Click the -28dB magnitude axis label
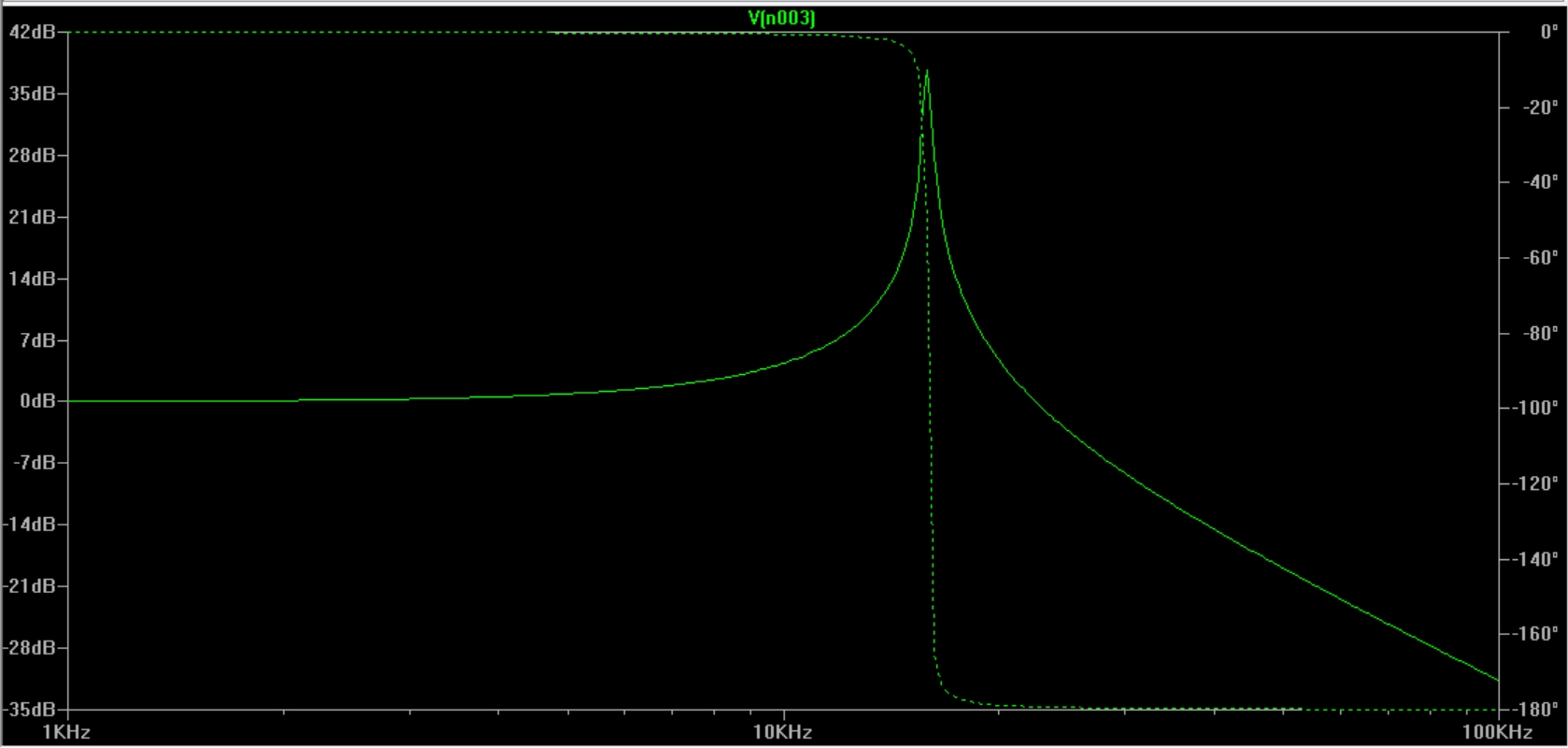1568x748 pixels. click(x=29, y=648)
